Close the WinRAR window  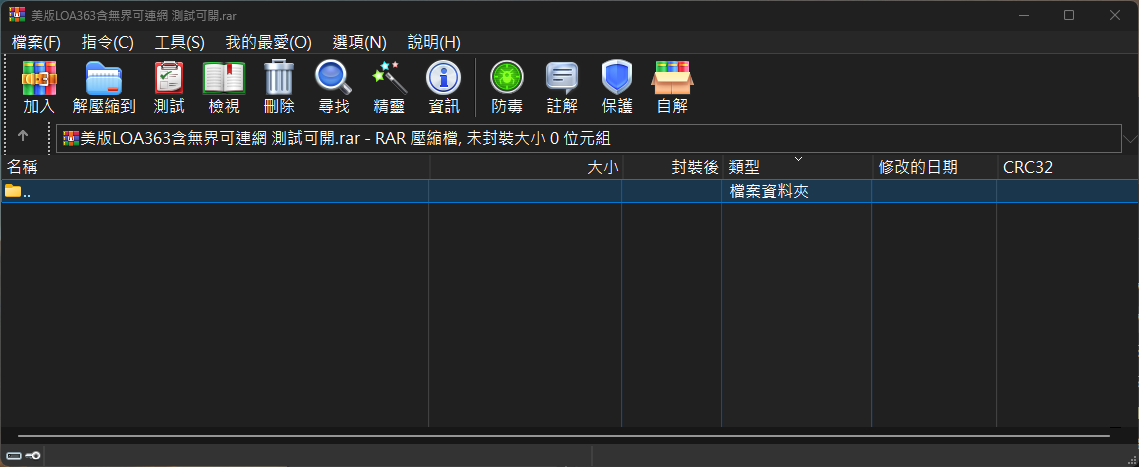coord(1114,15)
